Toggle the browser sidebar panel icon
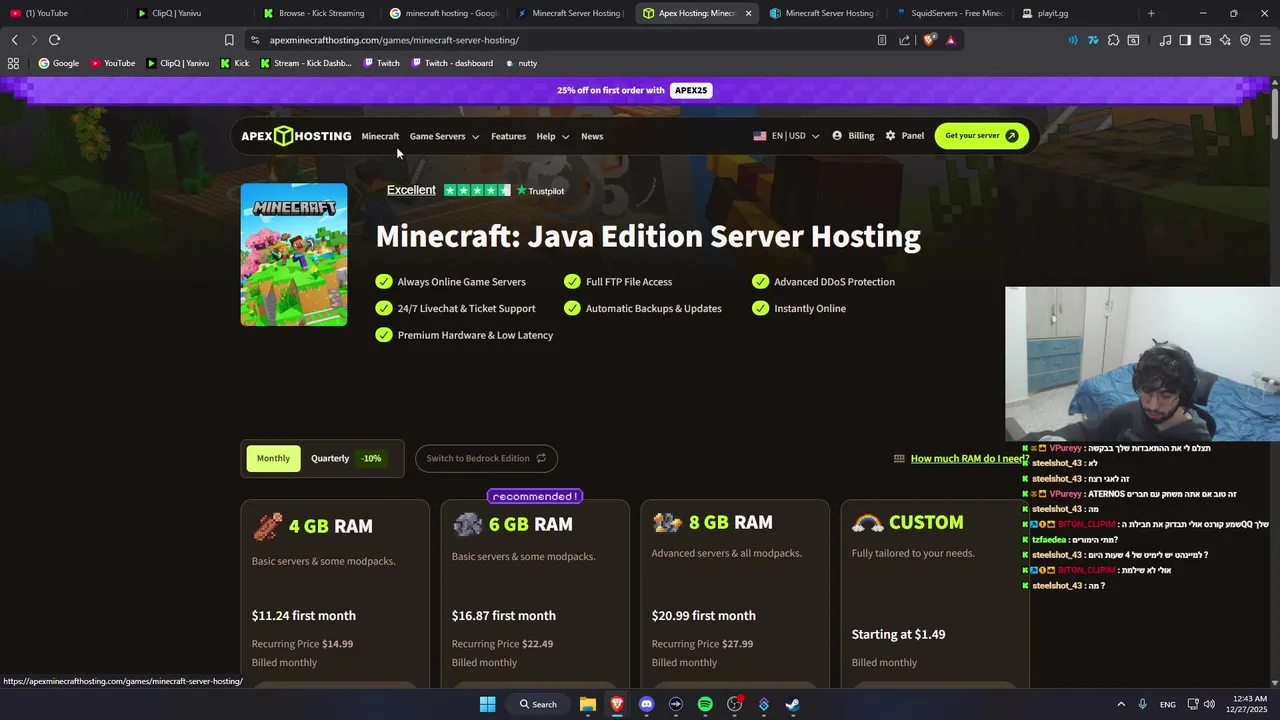 tap(1185, 40)
